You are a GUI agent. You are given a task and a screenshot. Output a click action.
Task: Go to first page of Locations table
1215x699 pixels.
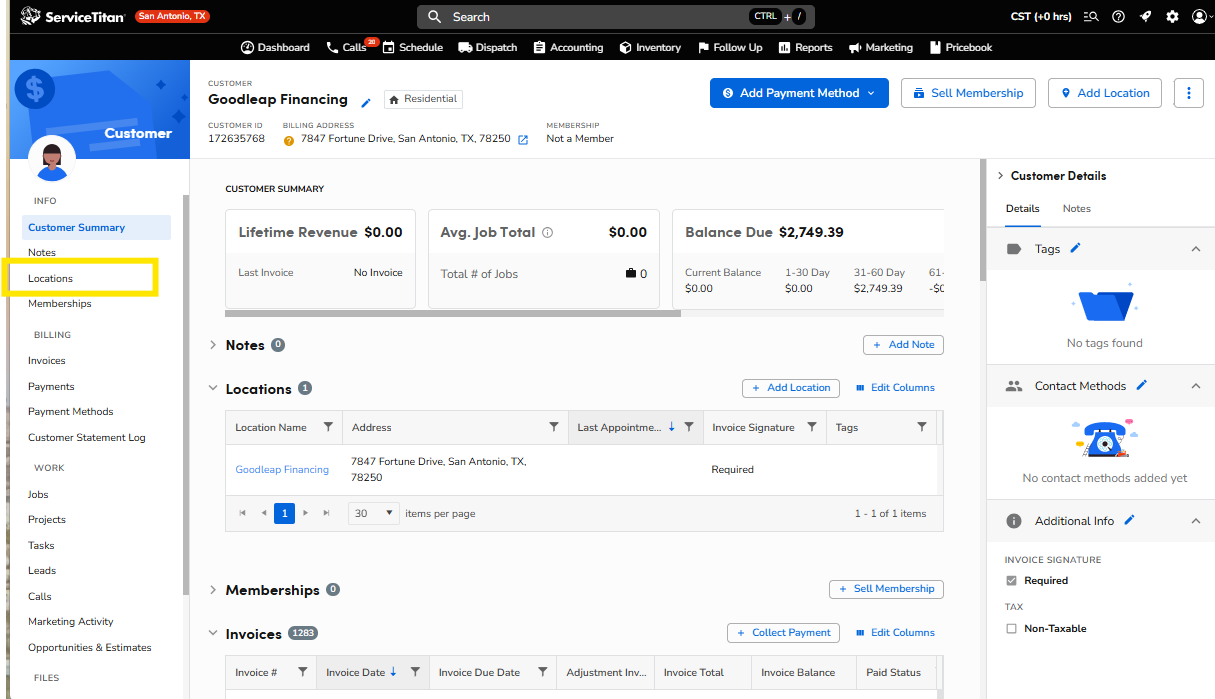point(243,513)
